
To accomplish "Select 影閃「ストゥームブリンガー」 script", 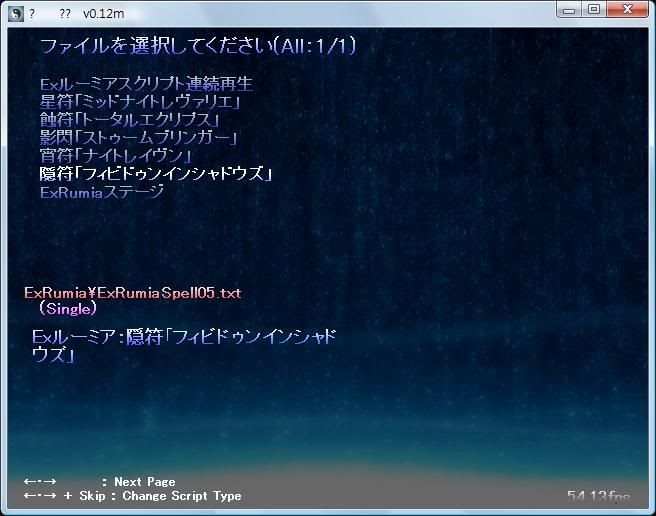I will tap(138, 138).
